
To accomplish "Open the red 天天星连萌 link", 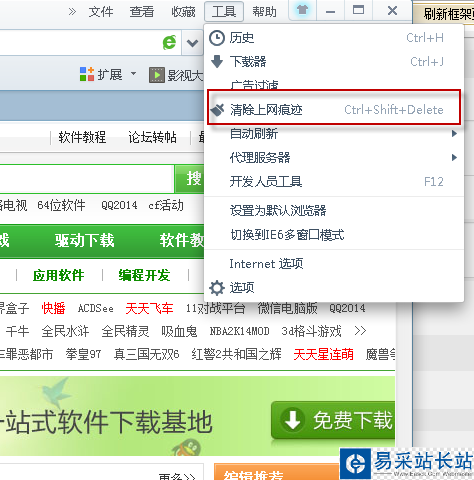I will pos(323,354).
